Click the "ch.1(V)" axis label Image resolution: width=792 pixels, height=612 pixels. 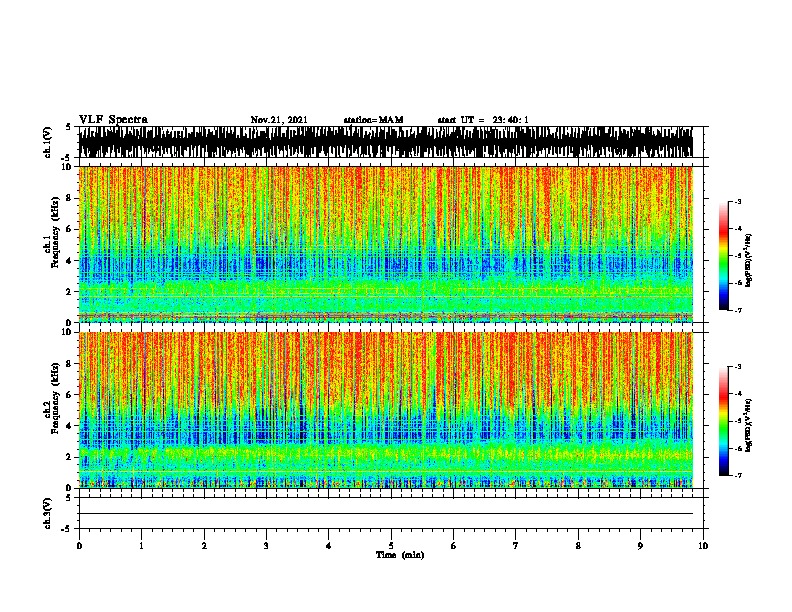click(x=48, y=142)
